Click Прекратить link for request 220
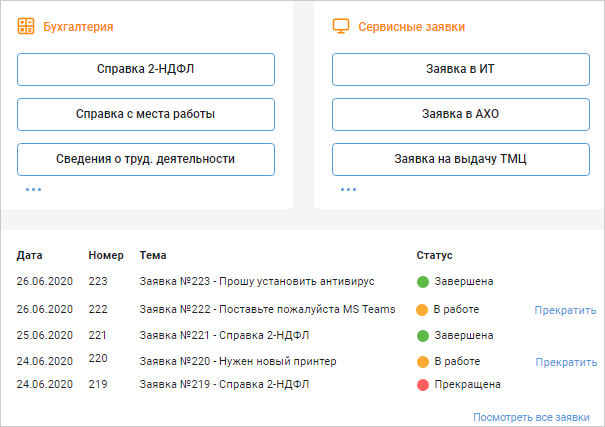 [566, 362]
